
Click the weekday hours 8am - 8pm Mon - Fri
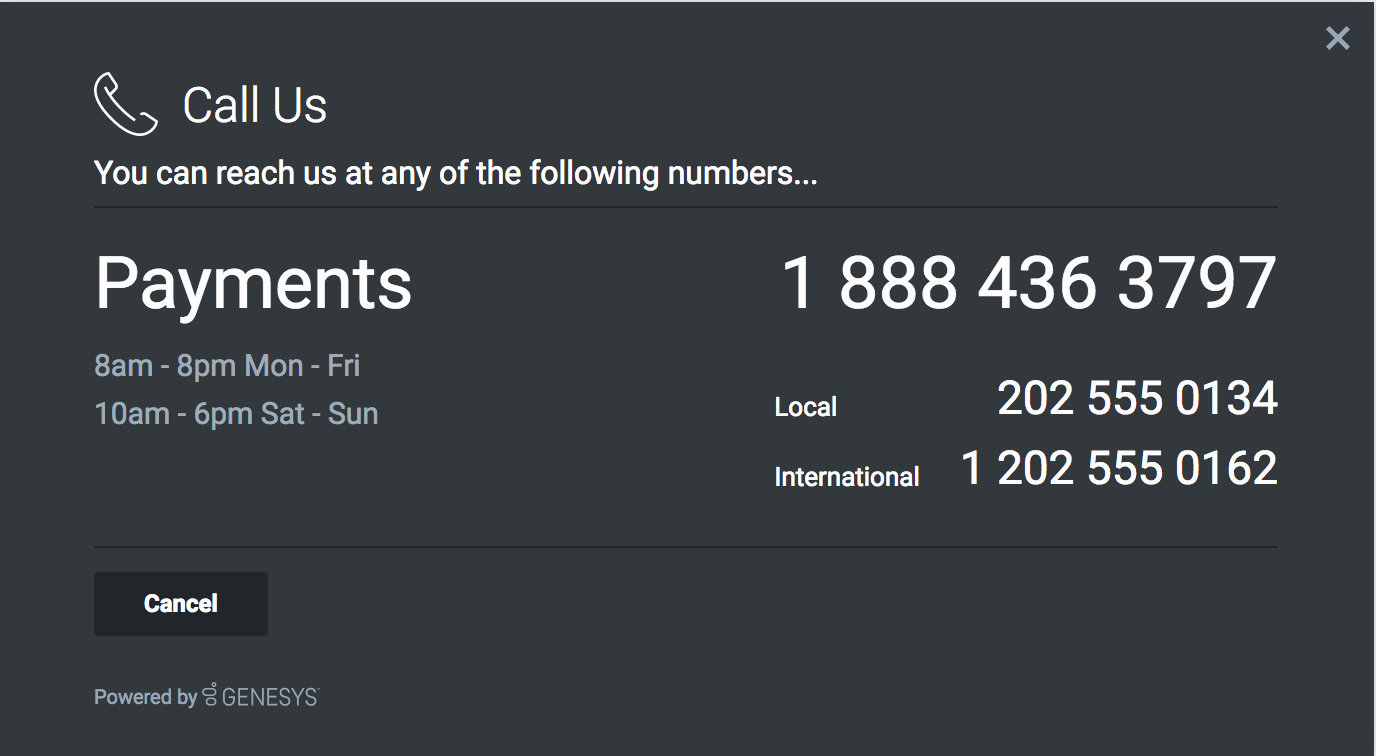pos(227,366)
